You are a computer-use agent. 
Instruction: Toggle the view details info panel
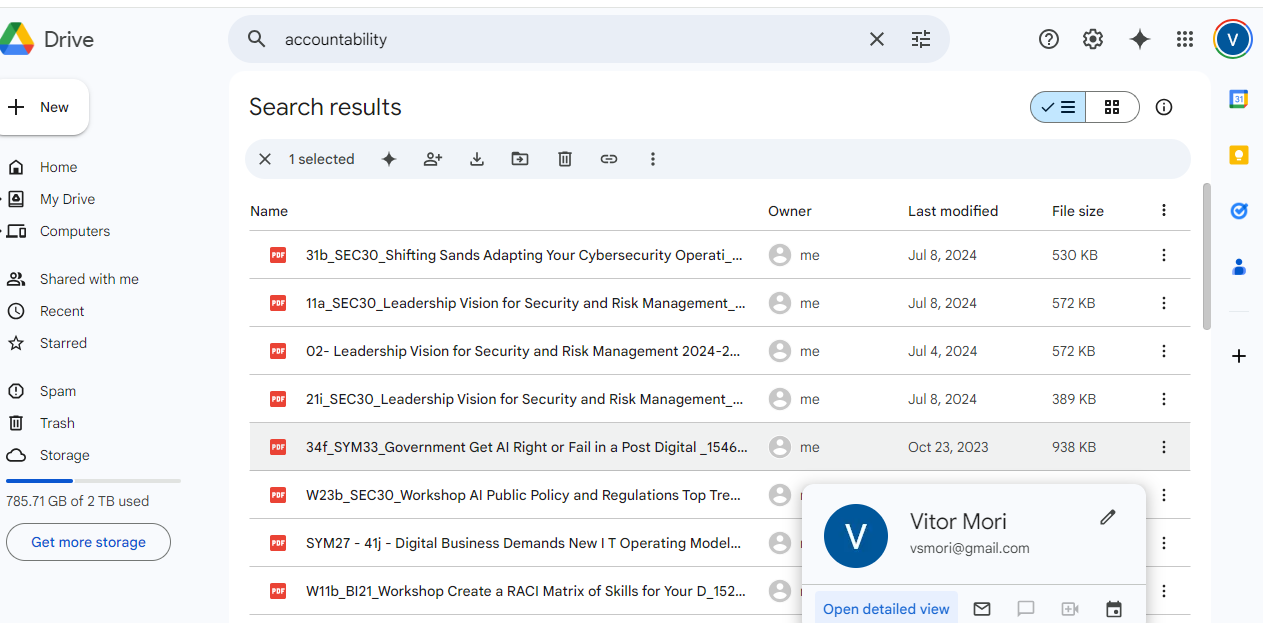tap(1164, 107)
